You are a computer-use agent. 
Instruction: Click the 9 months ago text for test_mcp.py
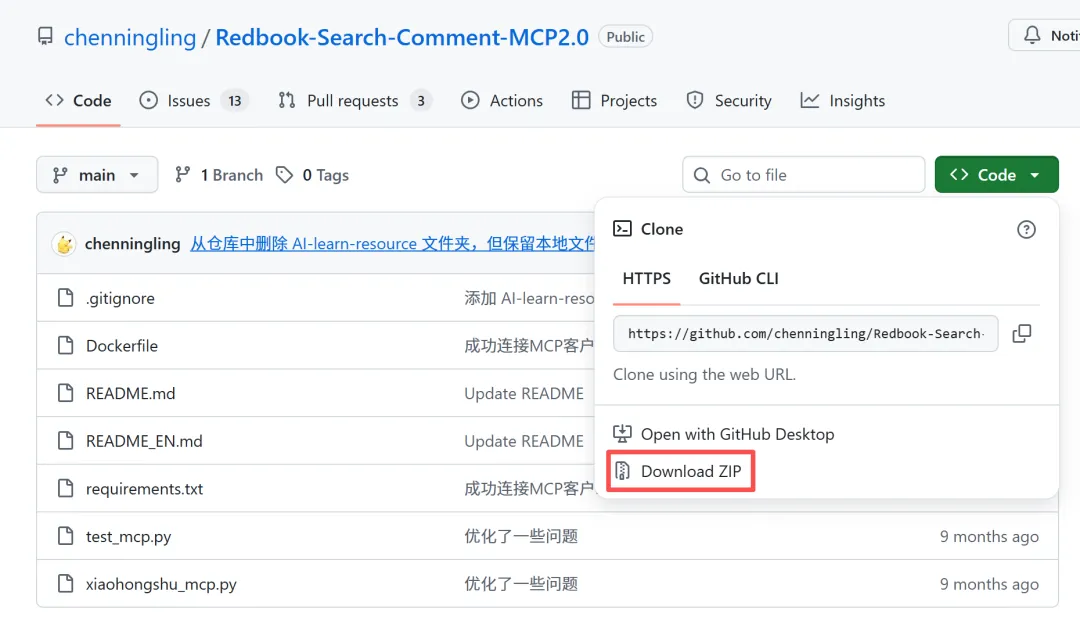point(989,537)
